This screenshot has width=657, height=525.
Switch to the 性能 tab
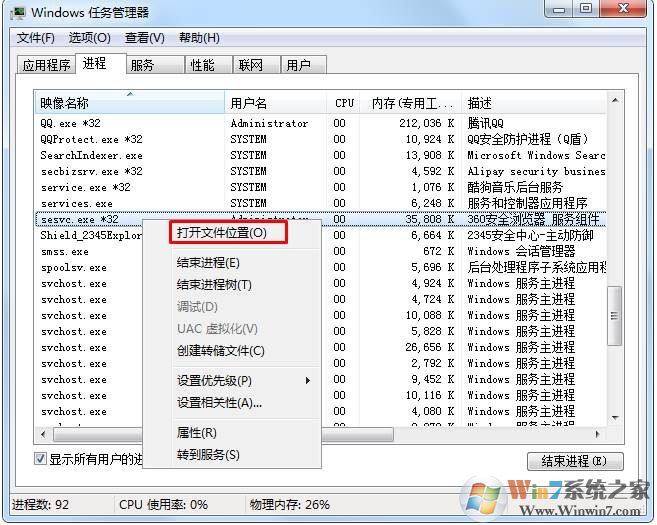pos(208,65)
